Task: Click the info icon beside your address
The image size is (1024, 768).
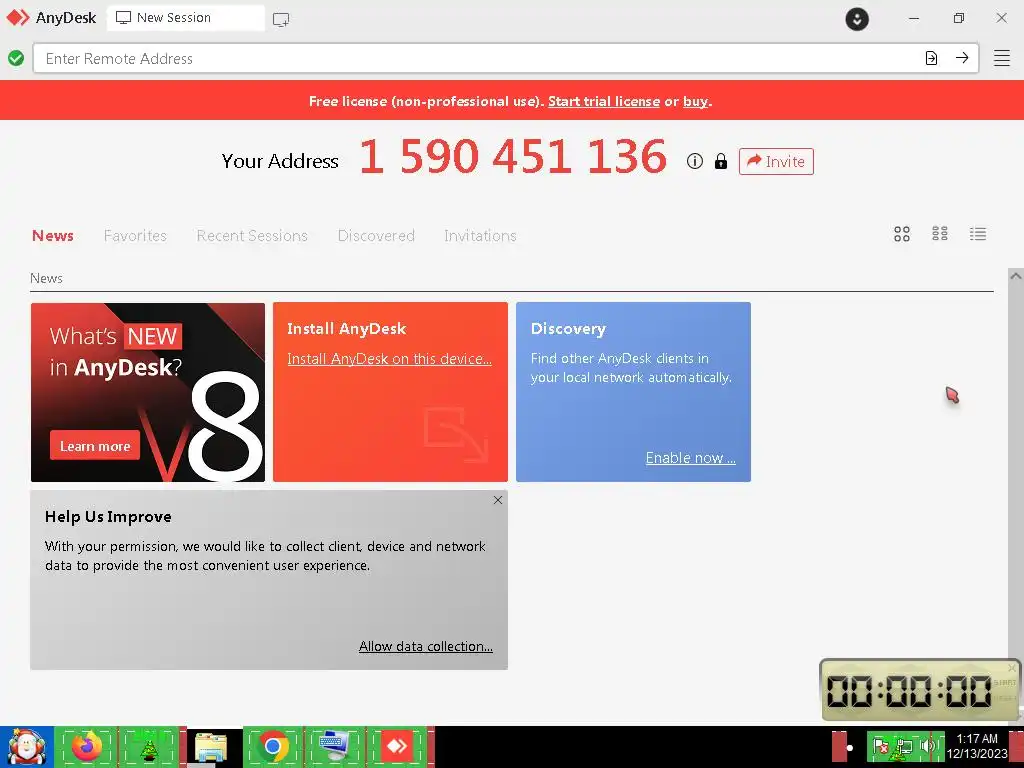Action: click(x=695, y=161)
